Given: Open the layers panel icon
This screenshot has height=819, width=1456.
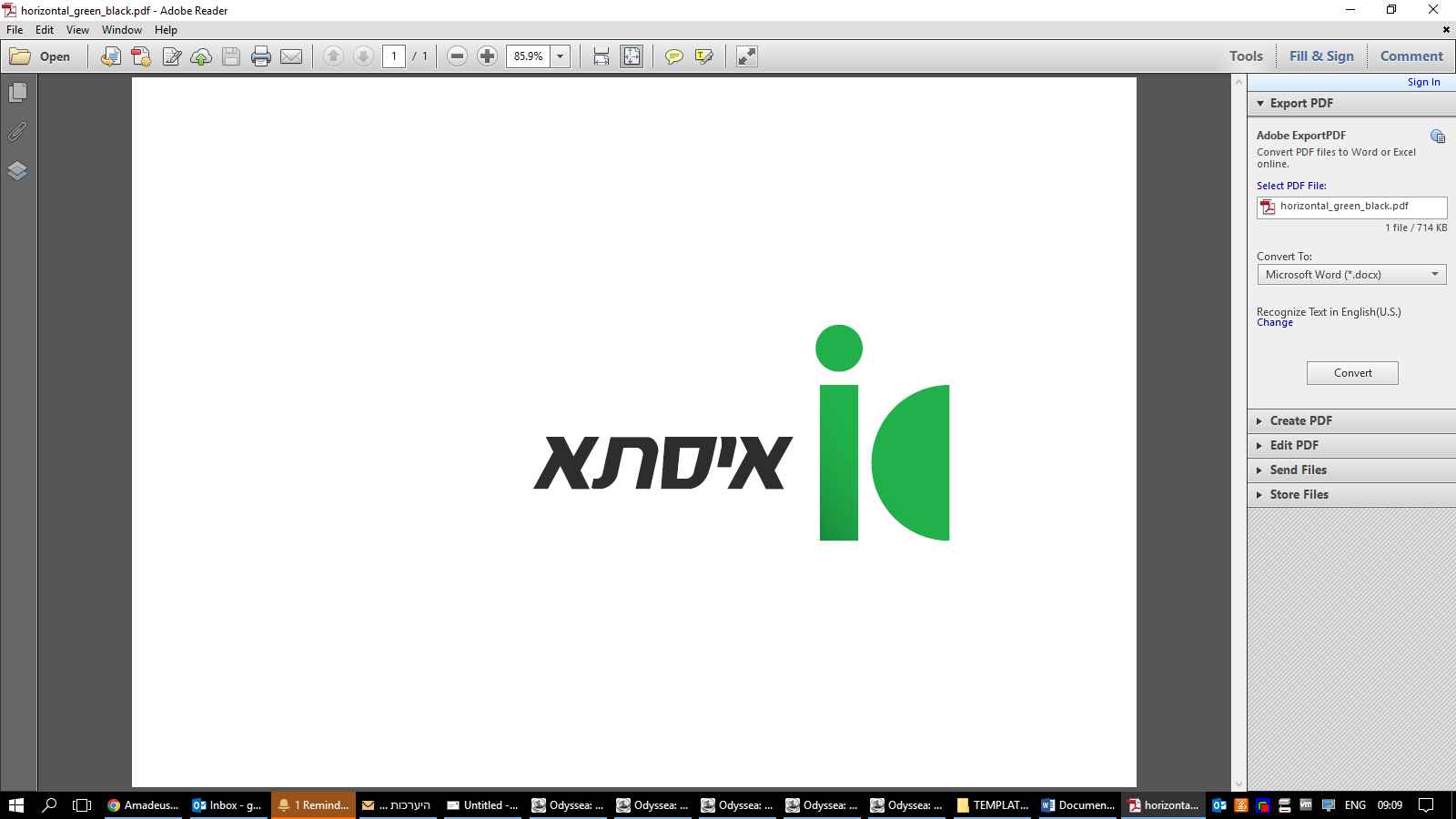Looking at the screenshot, I should [17, 171].
